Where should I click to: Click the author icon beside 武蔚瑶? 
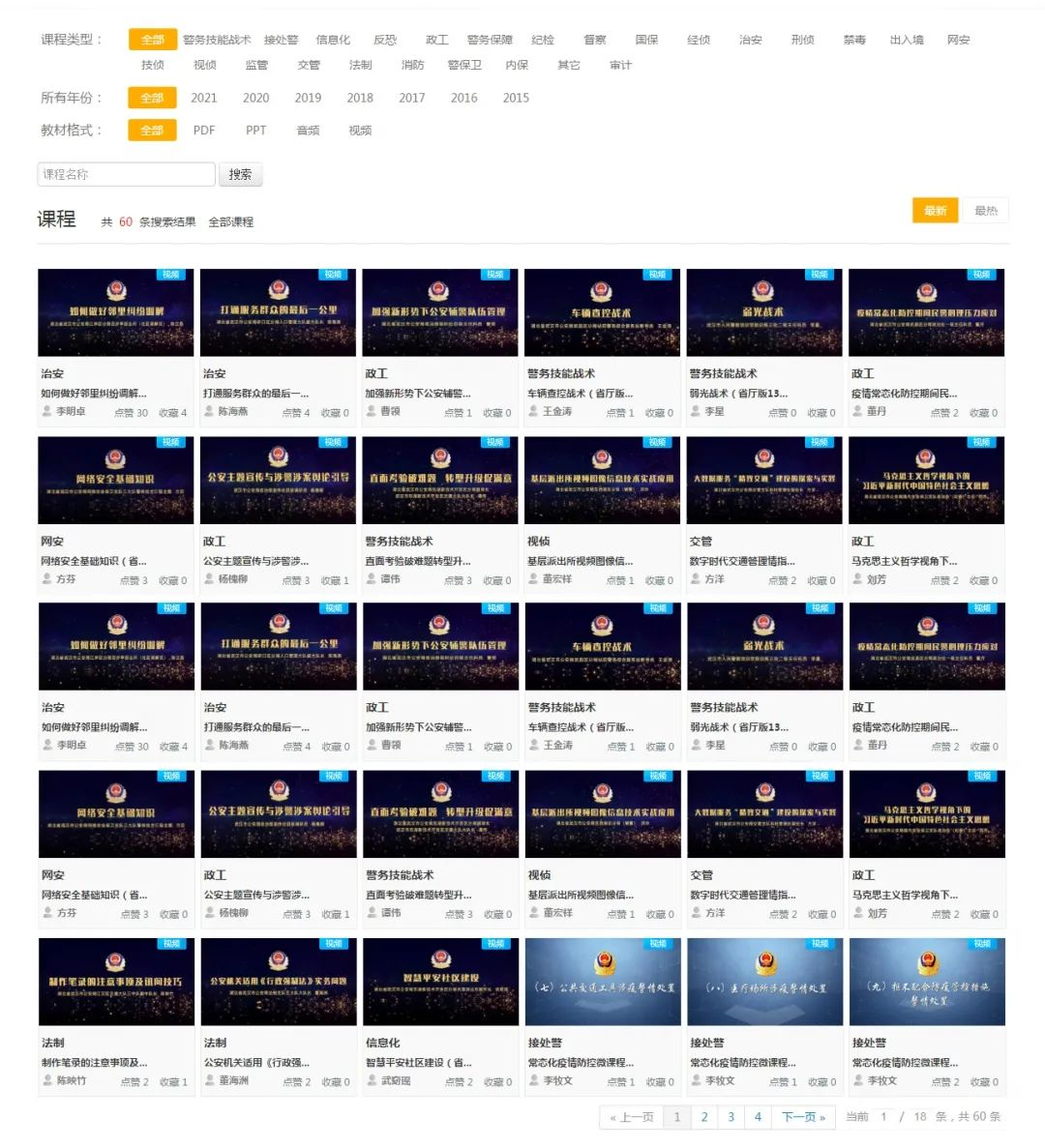[x=372, y=1080]
